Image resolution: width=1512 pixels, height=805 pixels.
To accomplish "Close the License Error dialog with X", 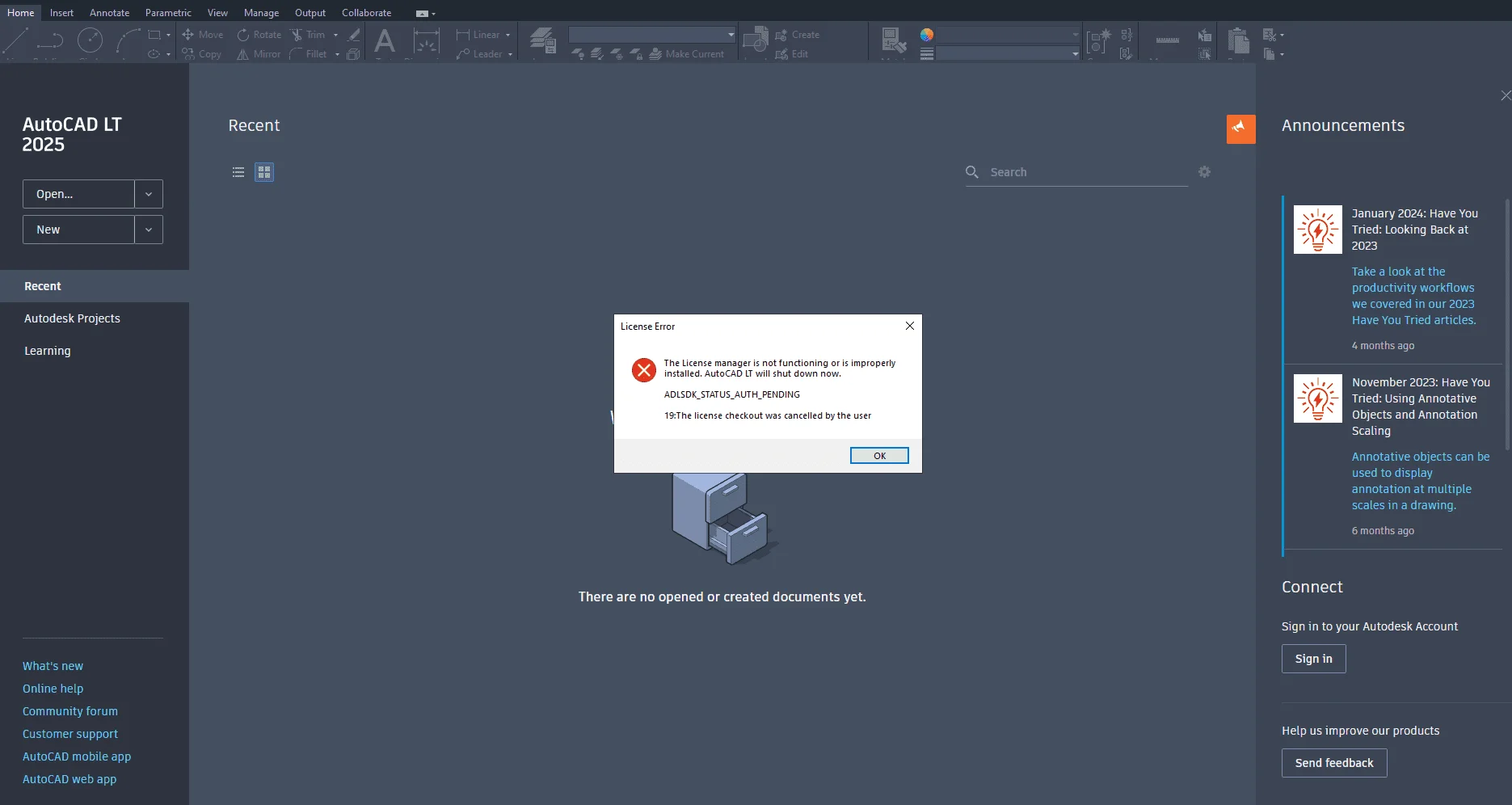I will tap(910, 326).
